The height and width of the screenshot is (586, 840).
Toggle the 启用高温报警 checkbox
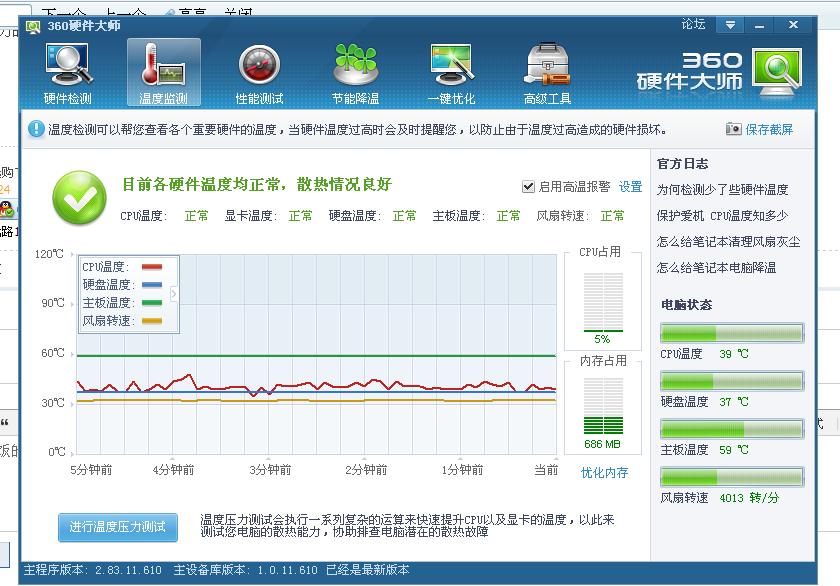[528, 186]
